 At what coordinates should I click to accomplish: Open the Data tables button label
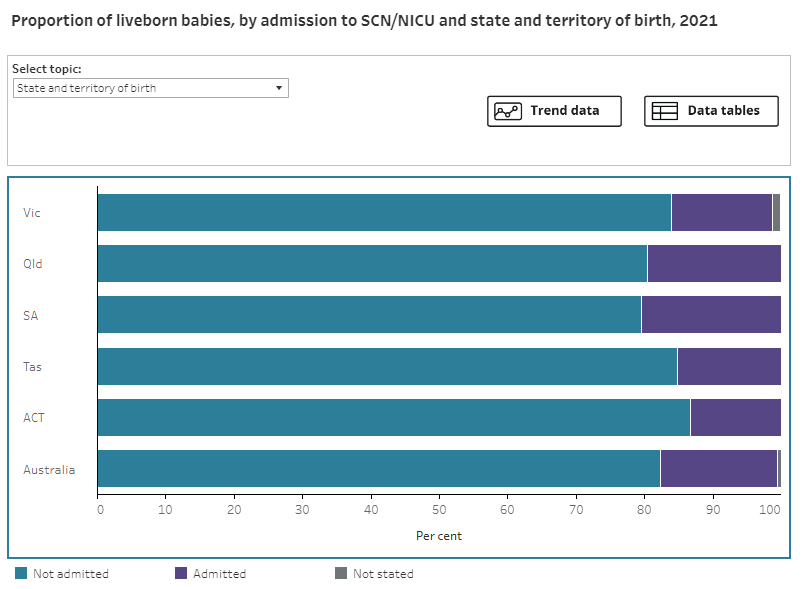(723, 111)
